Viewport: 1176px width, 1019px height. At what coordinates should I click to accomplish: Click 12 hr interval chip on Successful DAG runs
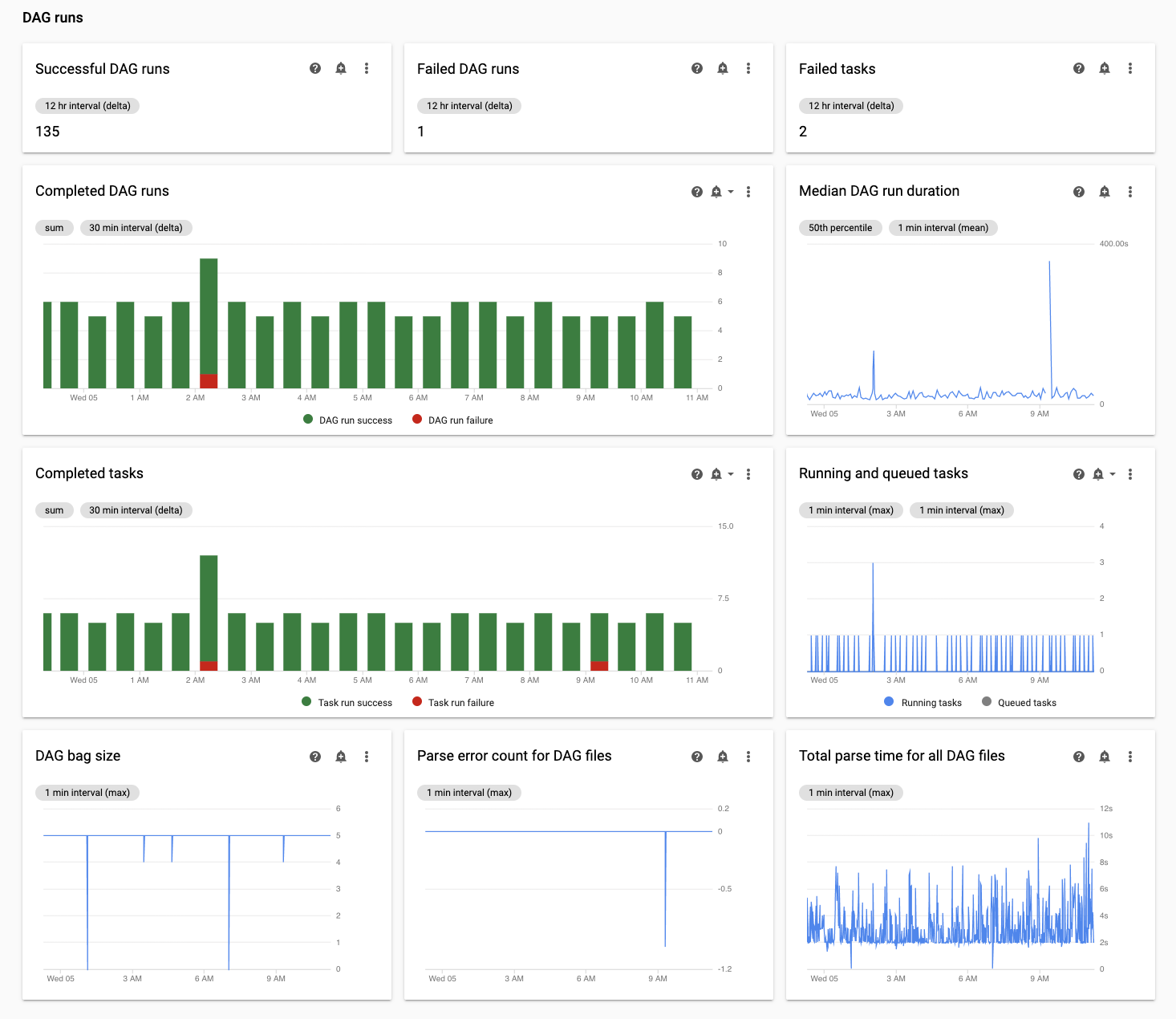(87, 106)
